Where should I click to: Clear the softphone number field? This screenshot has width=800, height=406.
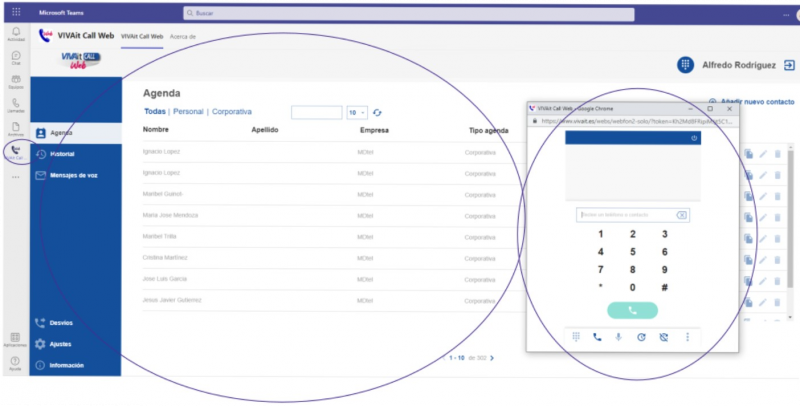click(681, 215)
